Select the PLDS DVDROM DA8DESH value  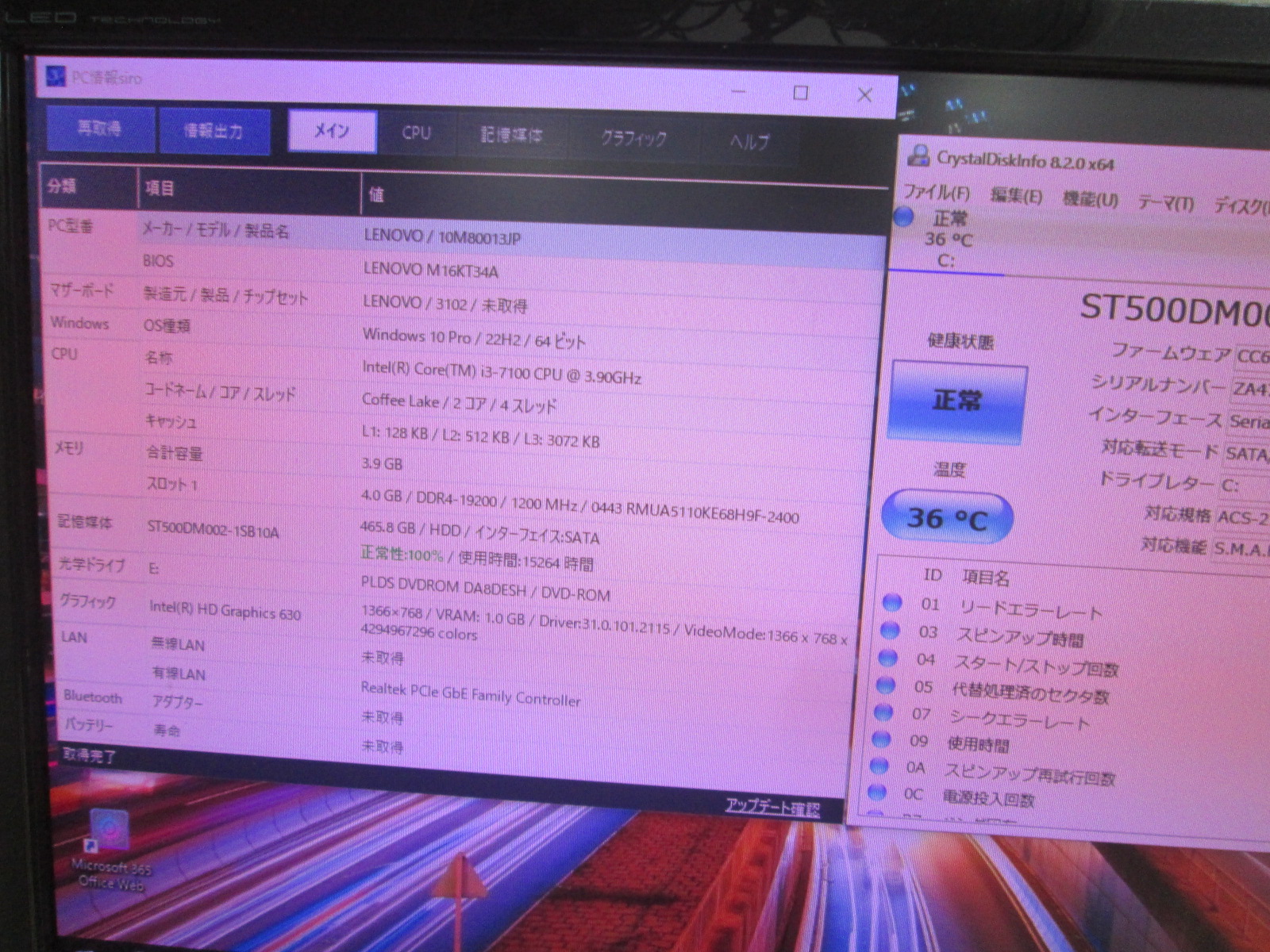[486, 589]
